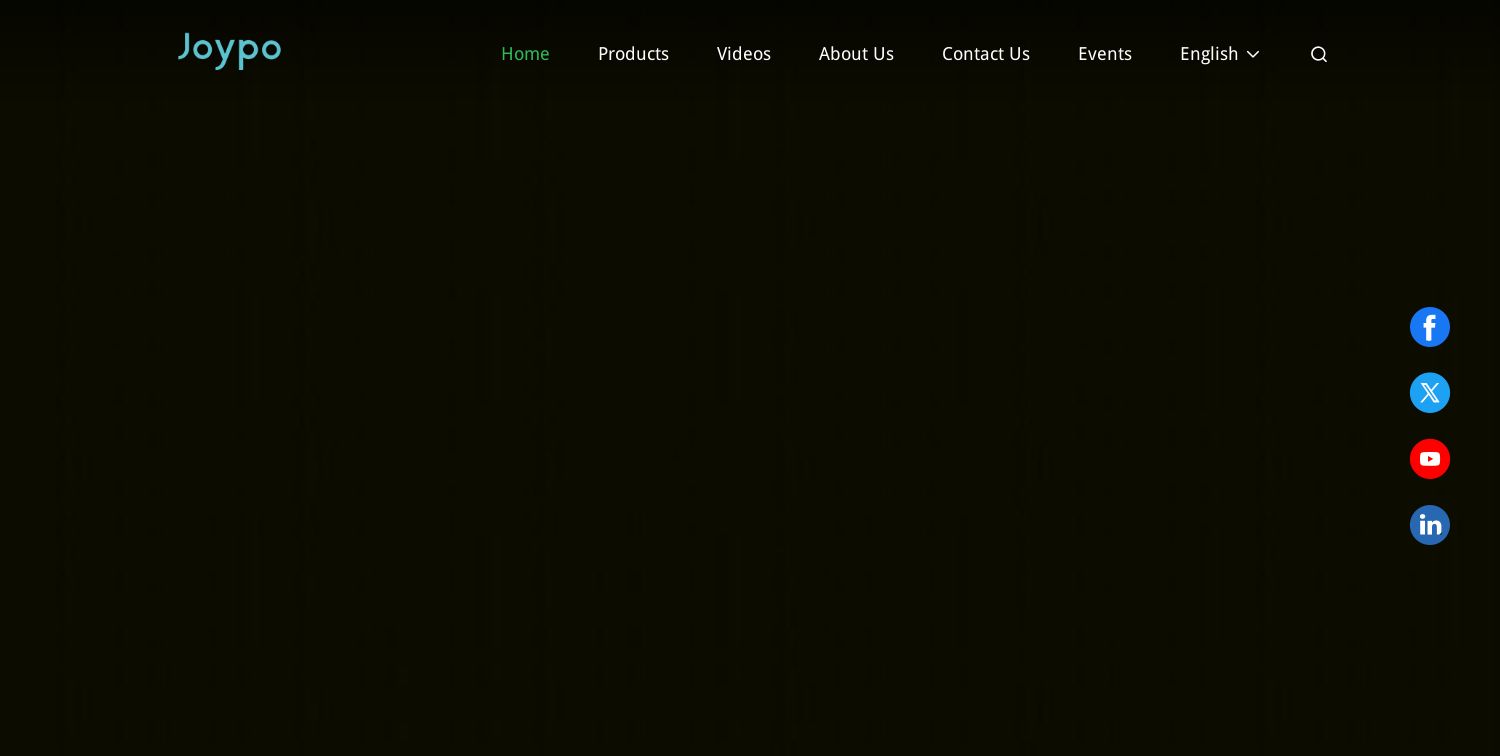Expand the chevron next to English
The height and width of the screenshot is (756, 1500).
(x=1253, y=54)
